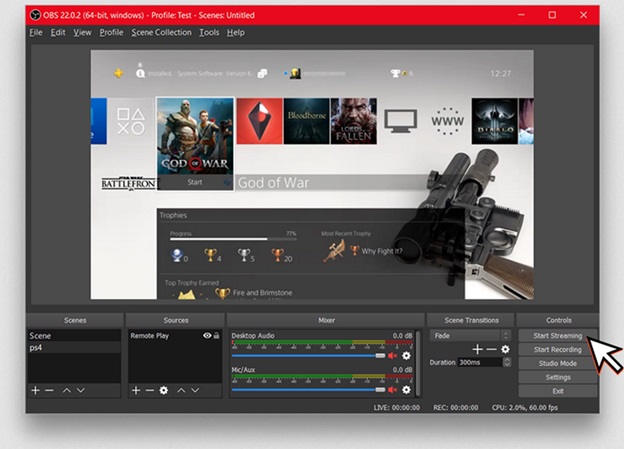Open the Settings button in Controls

click(558, 377)
